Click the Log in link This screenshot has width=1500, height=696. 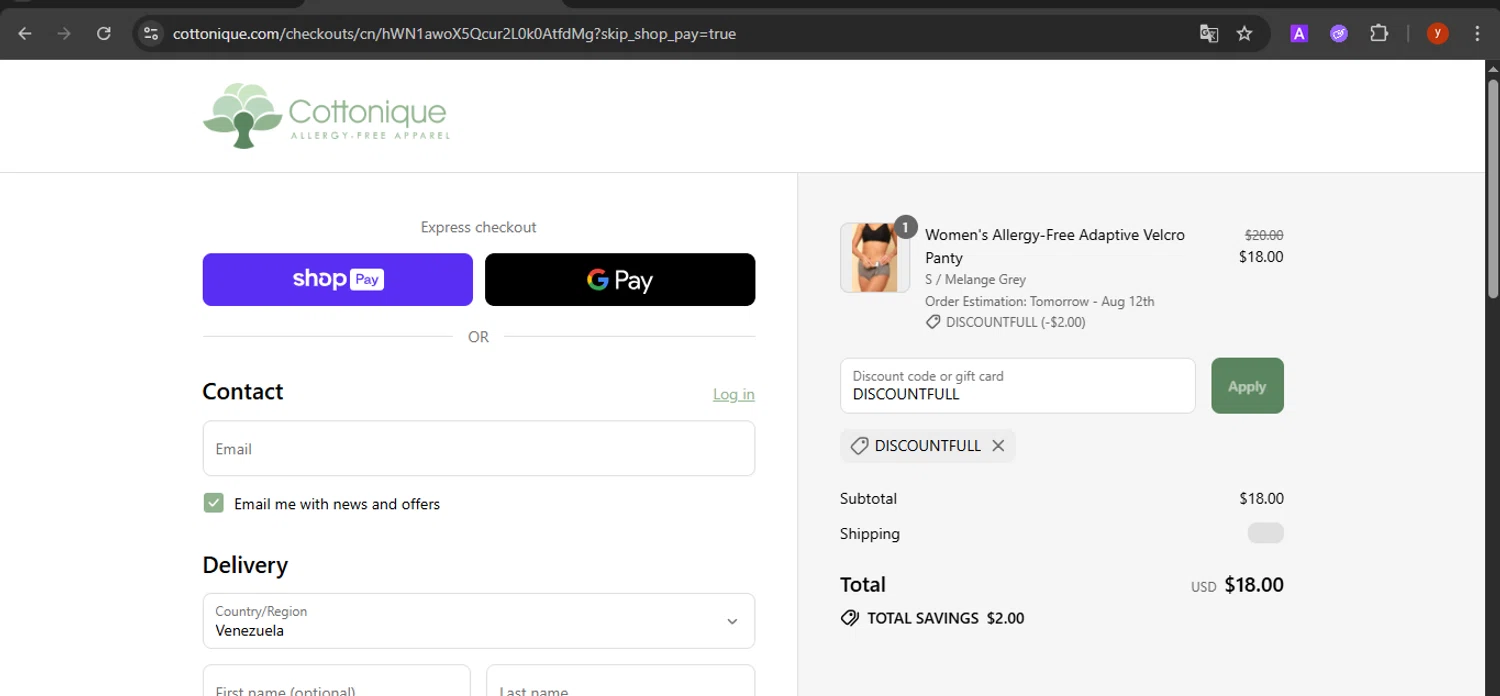pos(734,394)
